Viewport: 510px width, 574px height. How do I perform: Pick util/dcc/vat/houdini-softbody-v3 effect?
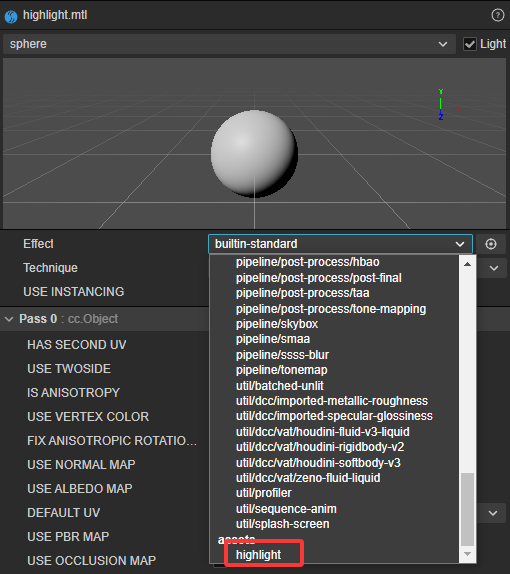click(x=318, y=463)
